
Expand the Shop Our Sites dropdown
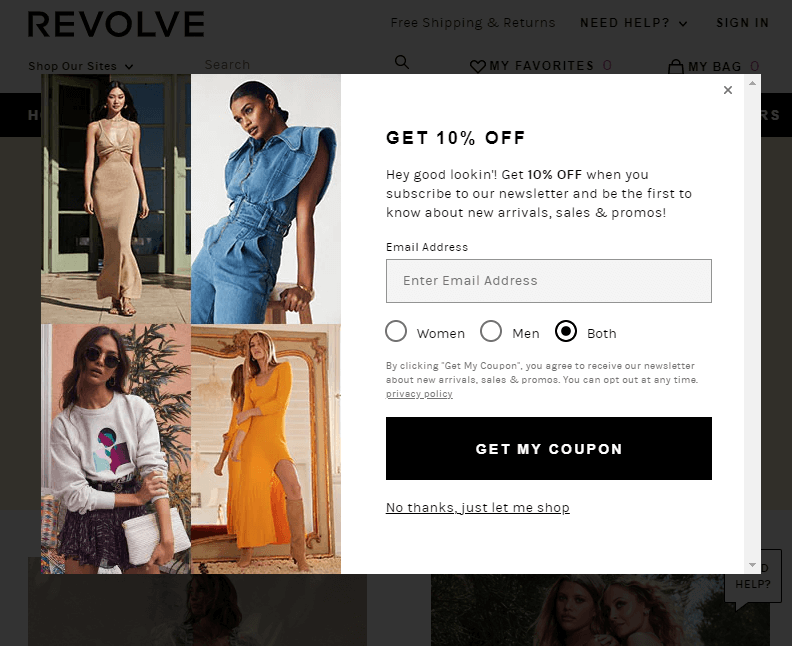(x=81, y=66)
